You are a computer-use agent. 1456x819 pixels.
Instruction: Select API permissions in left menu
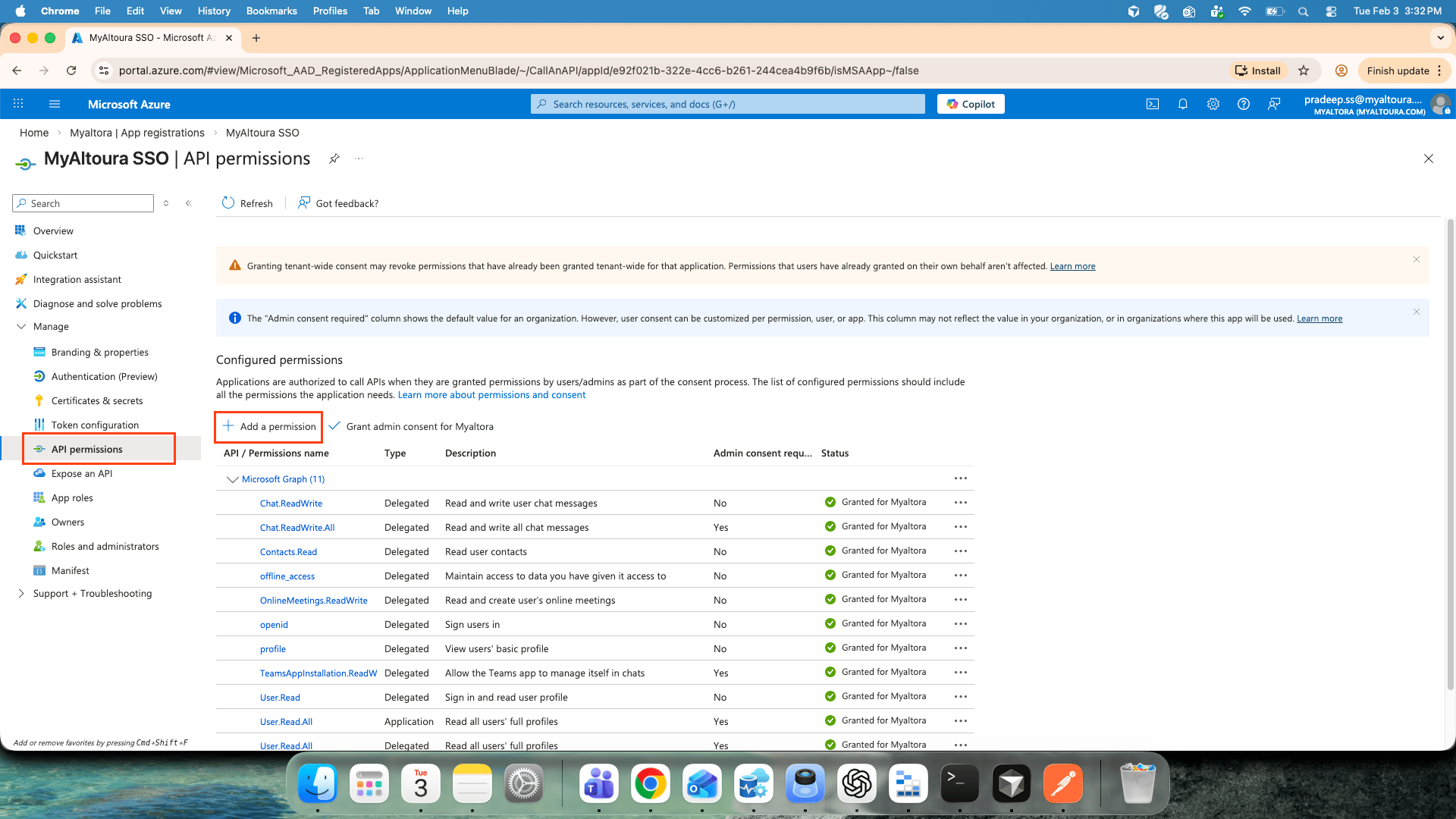tap(86, 449)
